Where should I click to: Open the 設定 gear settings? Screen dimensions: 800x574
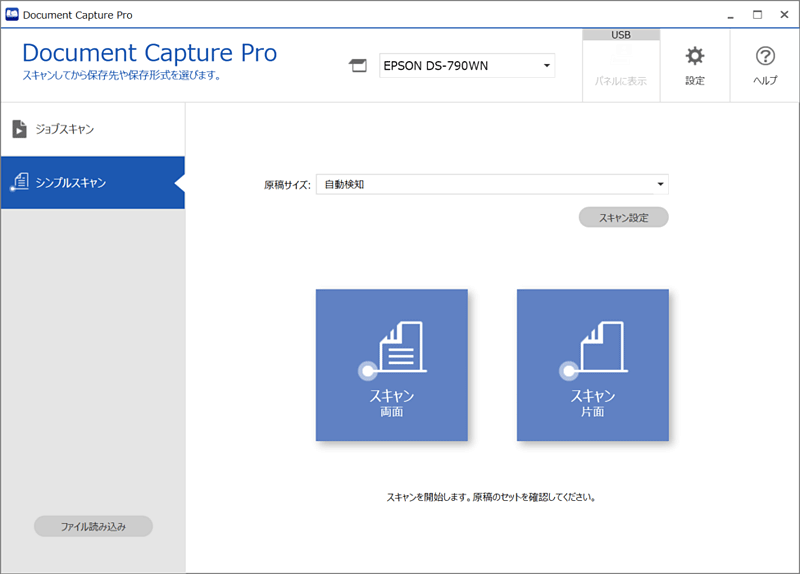[694, 65]
